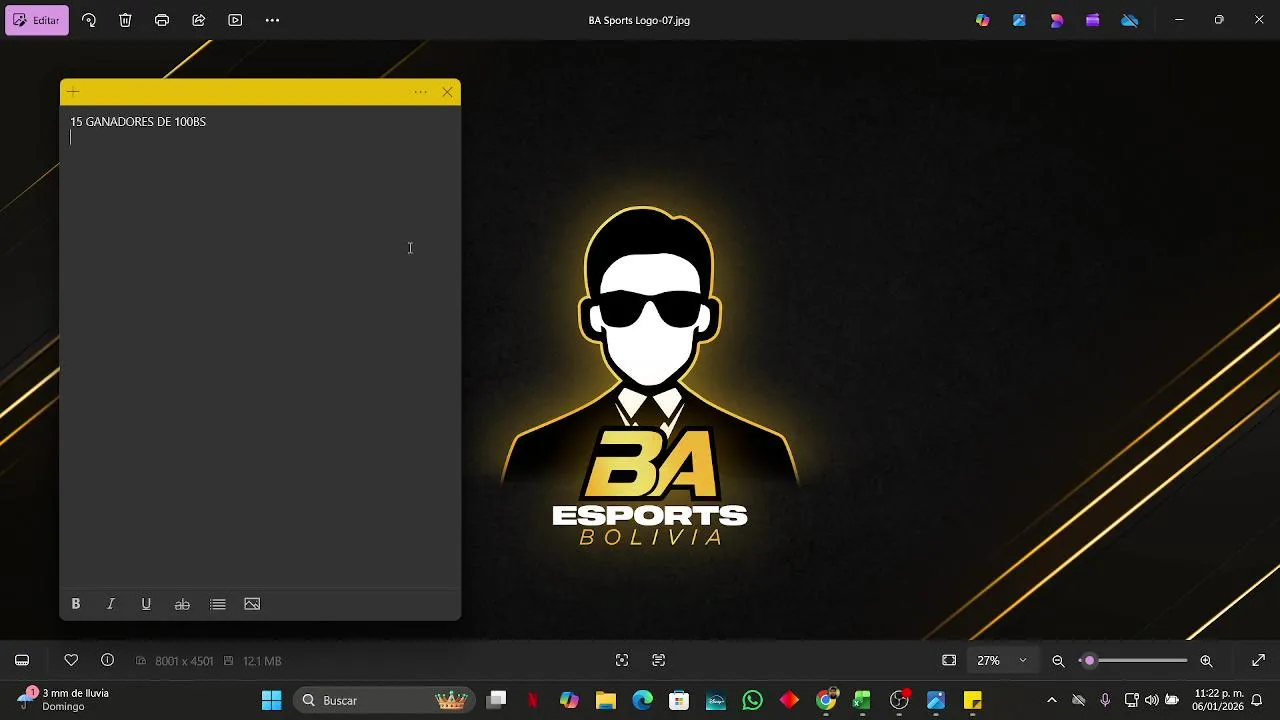Click the 12.1 MB file size text
Image resolution: width=1280 pixels, height=720 pixels.
[262, 661]
